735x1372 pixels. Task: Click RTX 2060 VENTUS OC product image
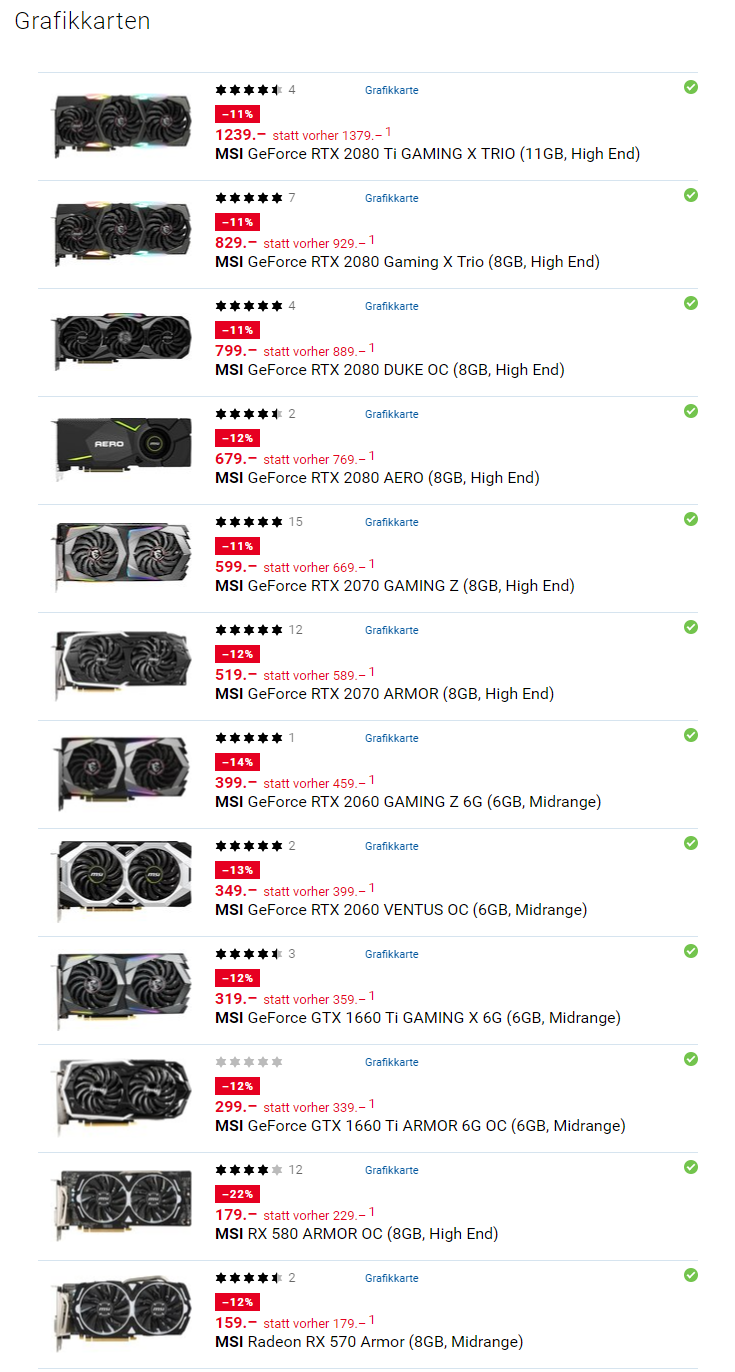(122, 875)
